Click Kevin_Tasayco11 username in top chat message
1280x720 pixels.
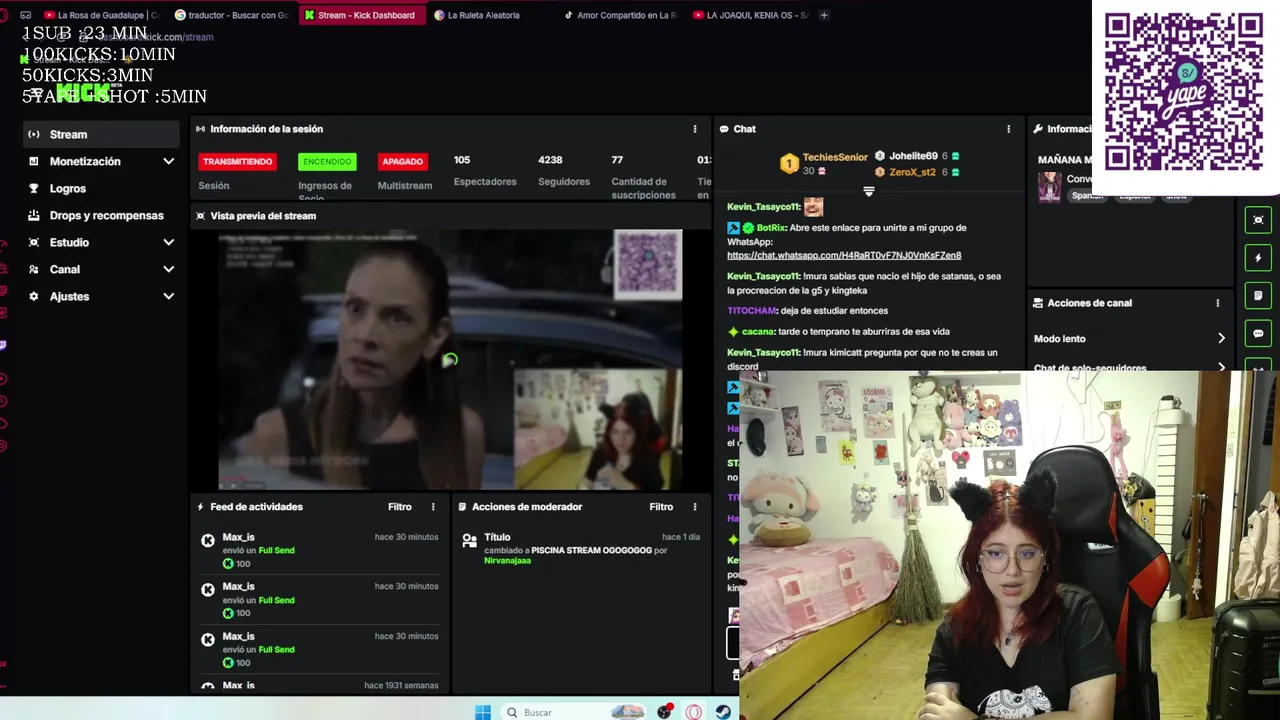click(x=763, y=207)
